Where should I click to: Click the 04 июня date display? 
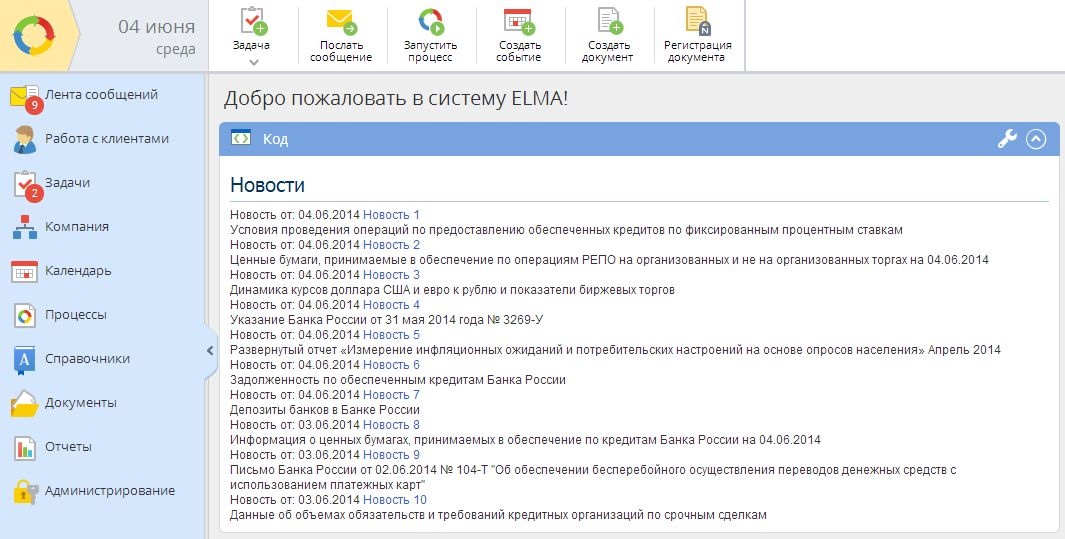(x=156, y=26)
